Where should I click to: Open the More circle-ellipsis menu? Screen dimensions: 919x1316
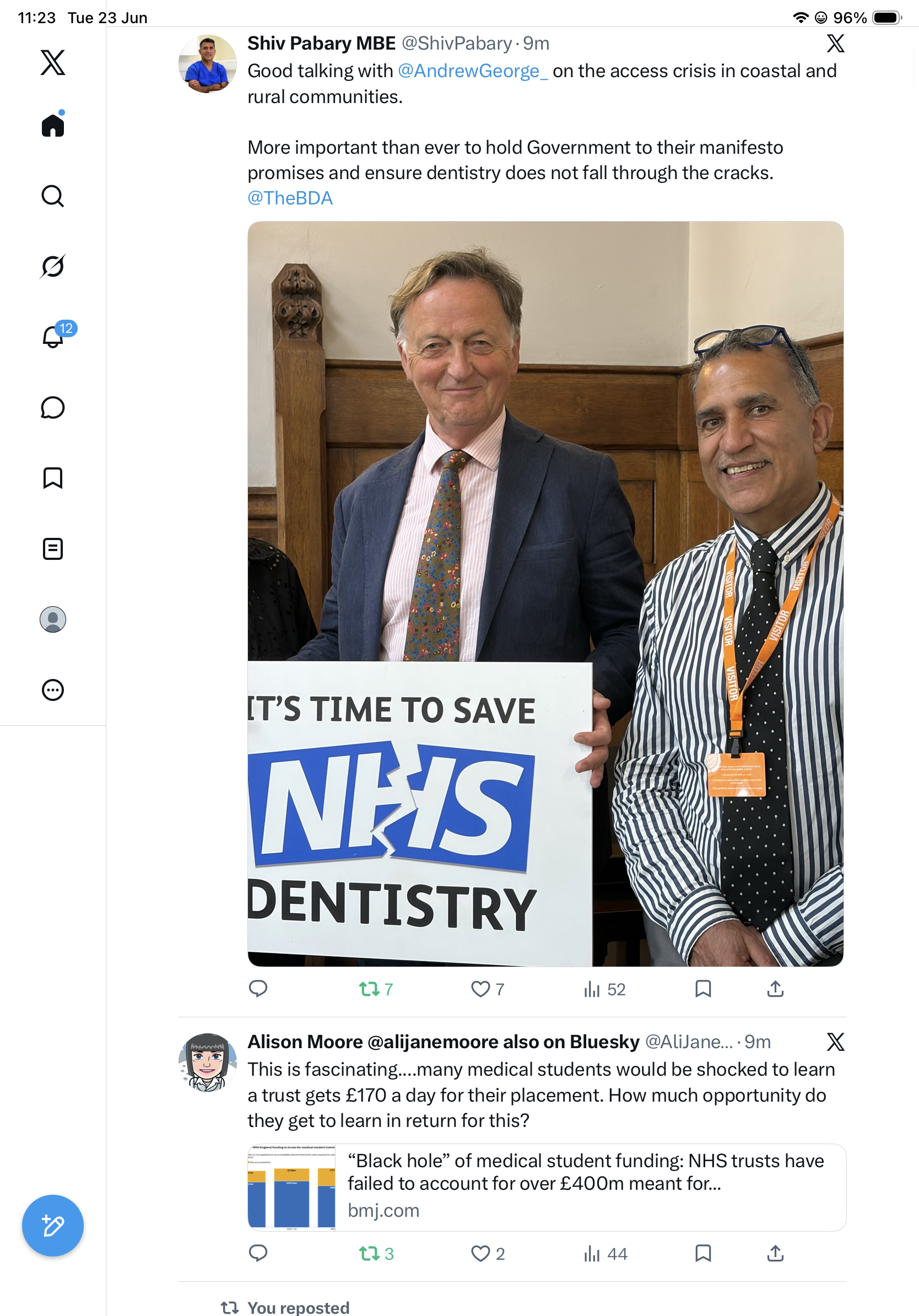point(53,690)
